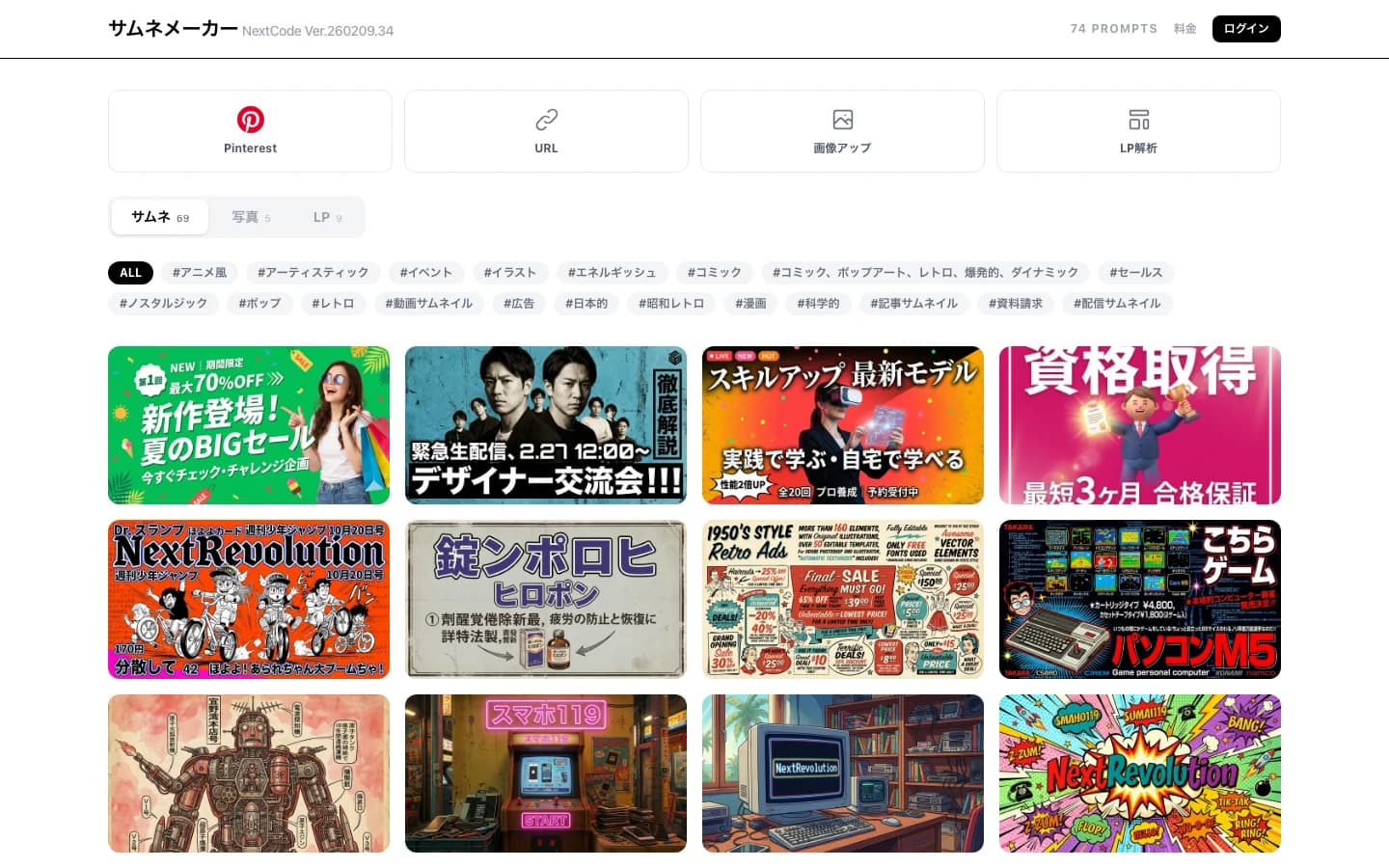Open the 夏のBIGセール green thumbnail

(x=249, y=425)
